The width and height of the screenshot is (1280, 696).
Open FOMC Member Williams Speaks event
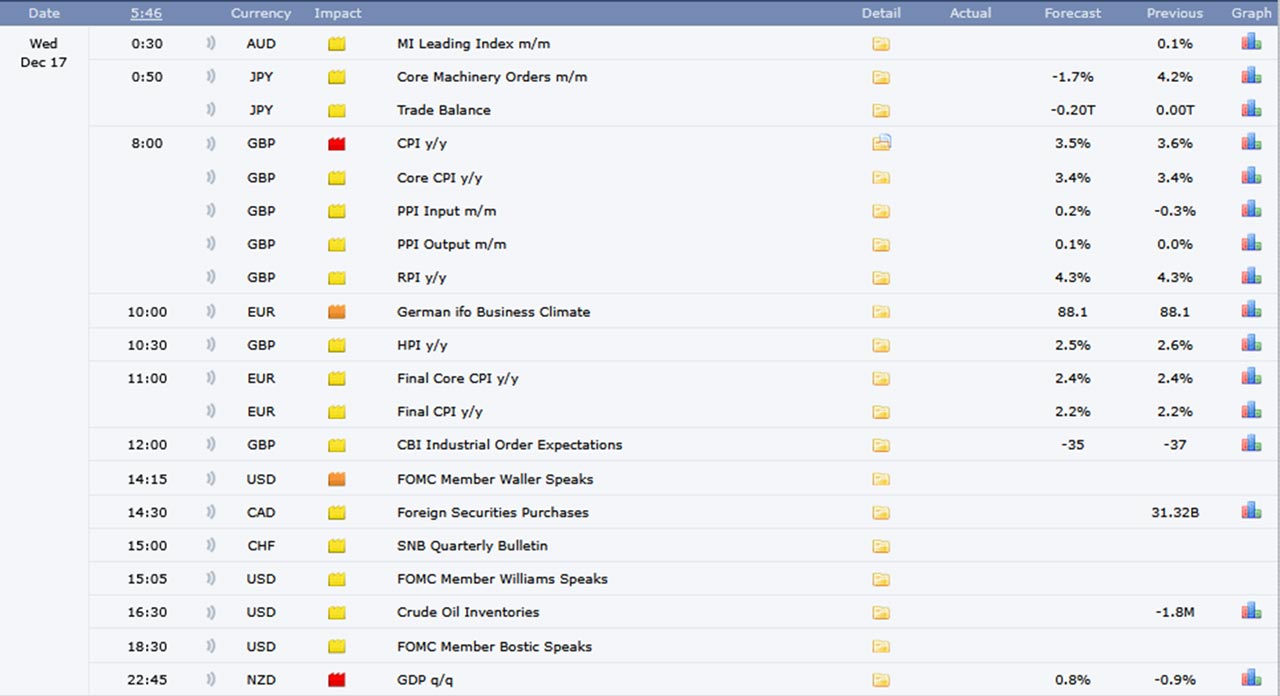(502, 579)
